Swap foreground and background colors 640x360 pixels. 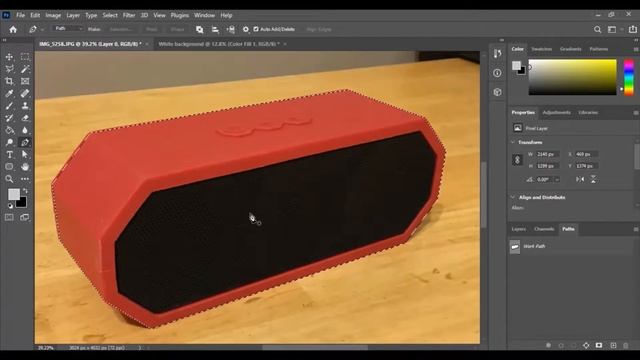[25, 191]
